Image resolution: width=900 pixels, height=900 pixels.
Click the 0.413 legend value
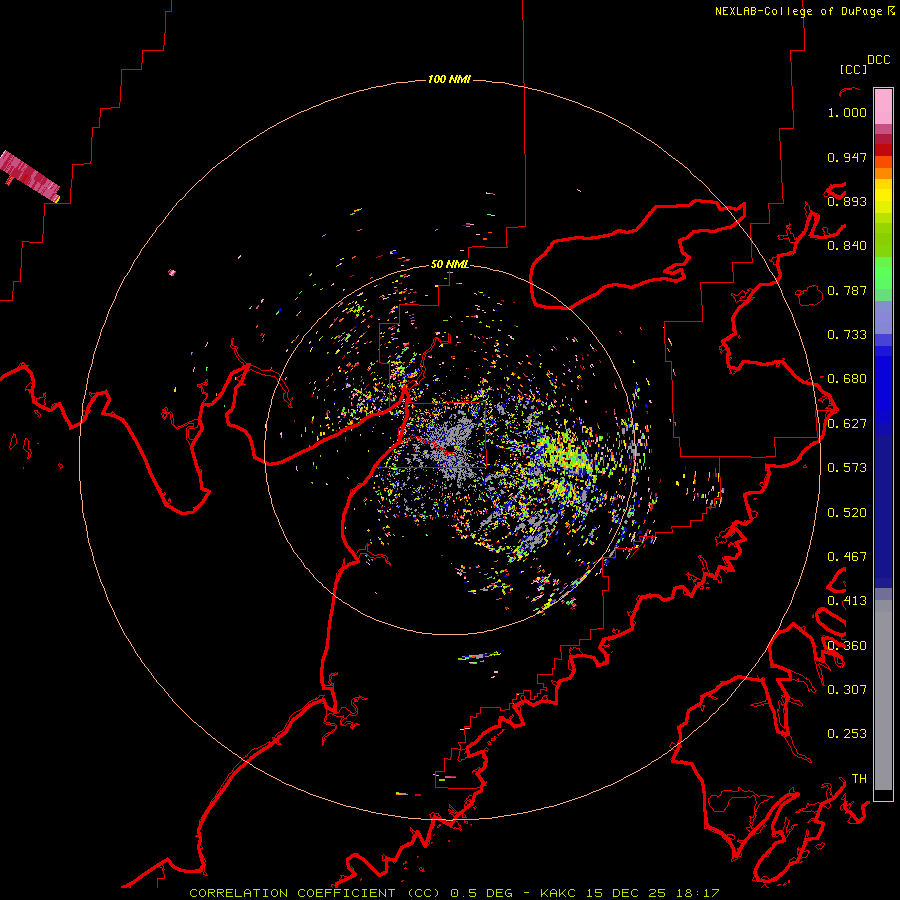pyautogui.click(x=847, y=601)
